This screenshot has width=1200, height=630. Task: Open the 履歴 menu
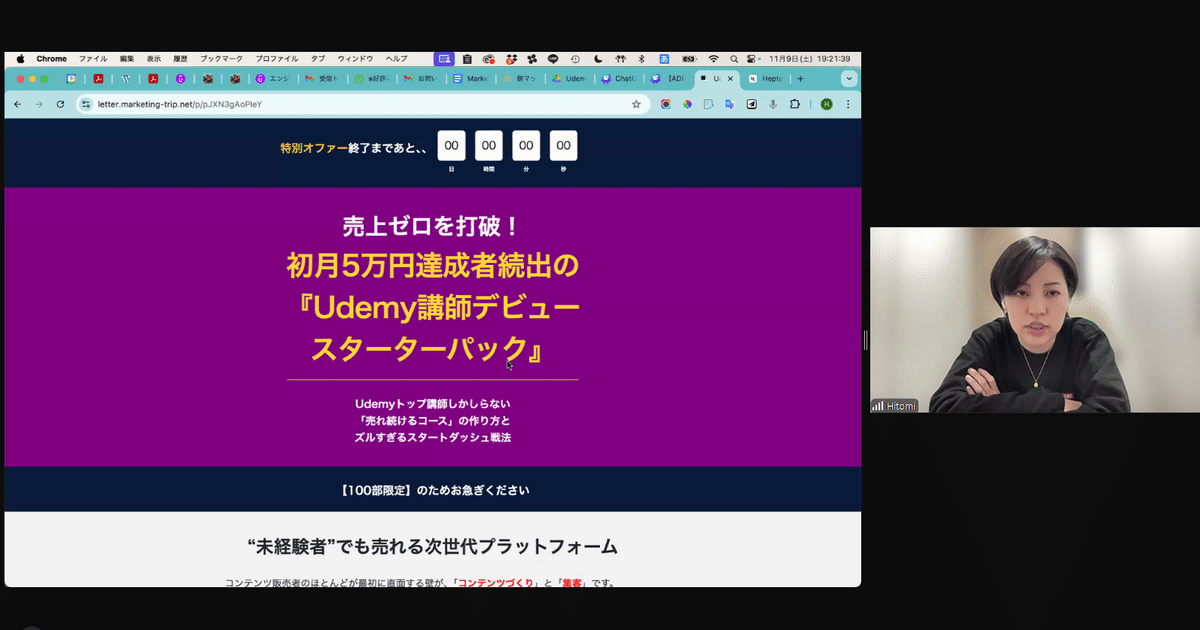pos(181,59)
